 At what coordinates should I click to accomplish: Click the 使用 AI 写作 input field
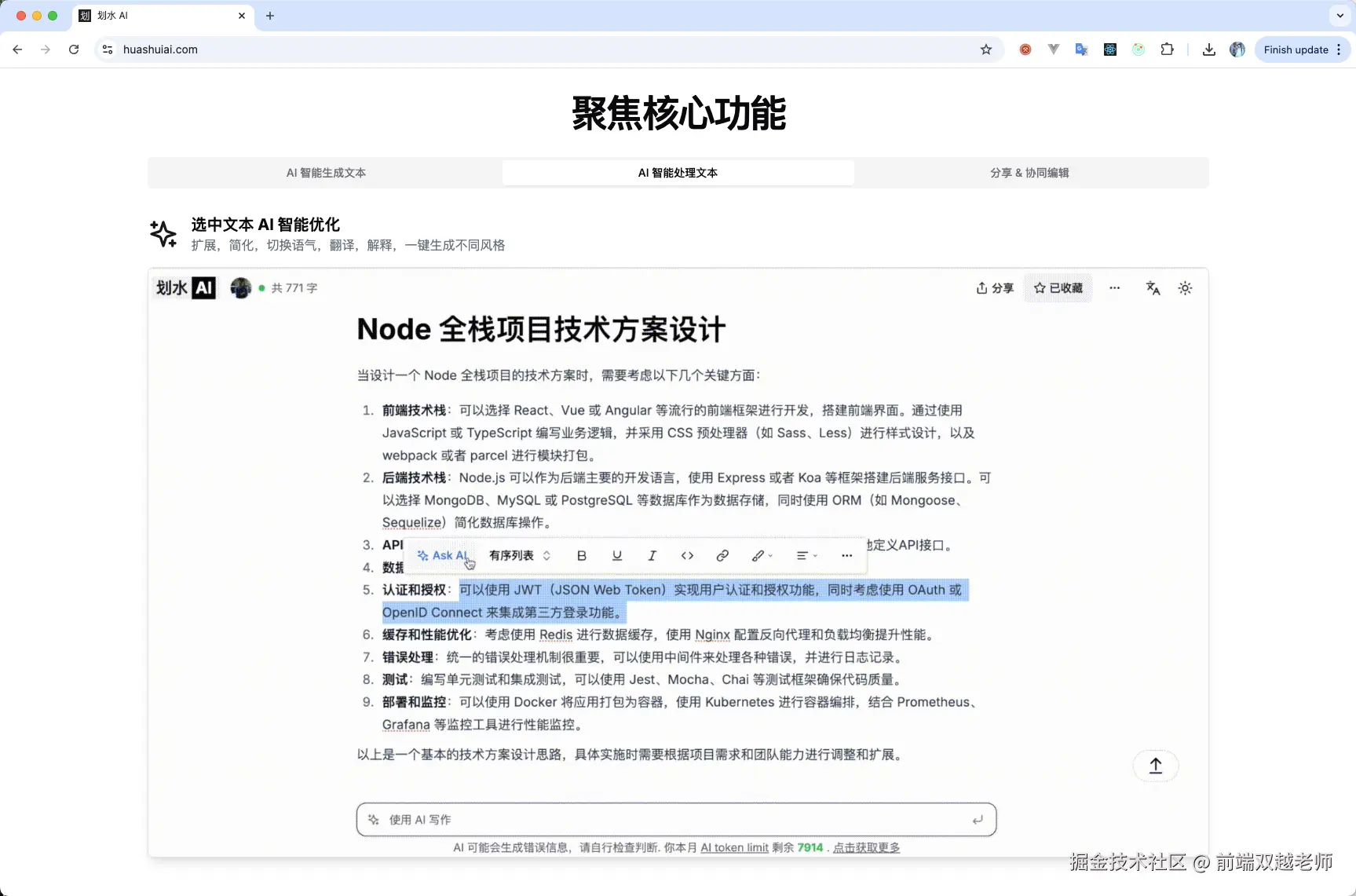(676, 819)
